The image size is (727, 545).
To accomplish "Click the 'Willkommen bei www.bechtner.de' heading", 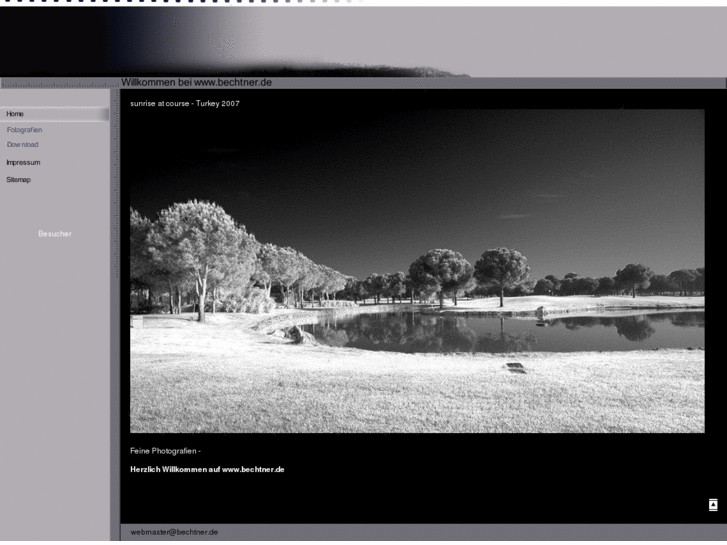I will click(x=197, y=83).
